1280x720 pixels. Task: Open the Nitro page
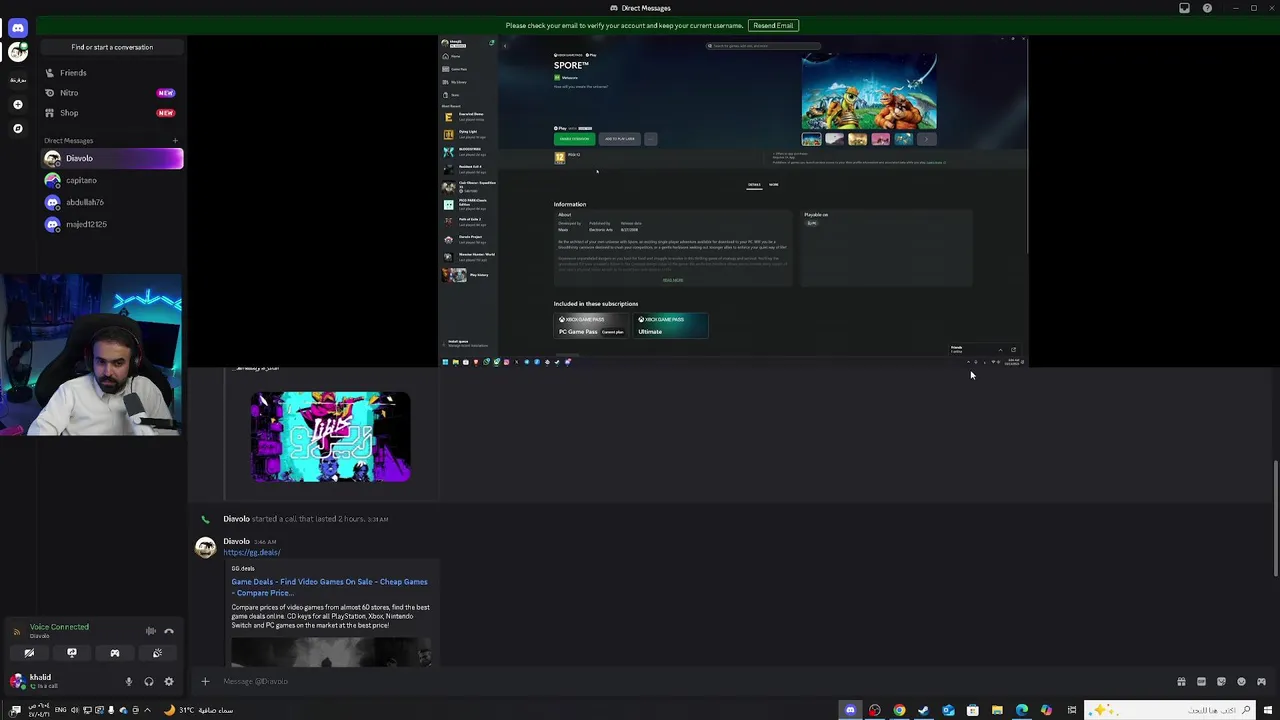[112, 93]
